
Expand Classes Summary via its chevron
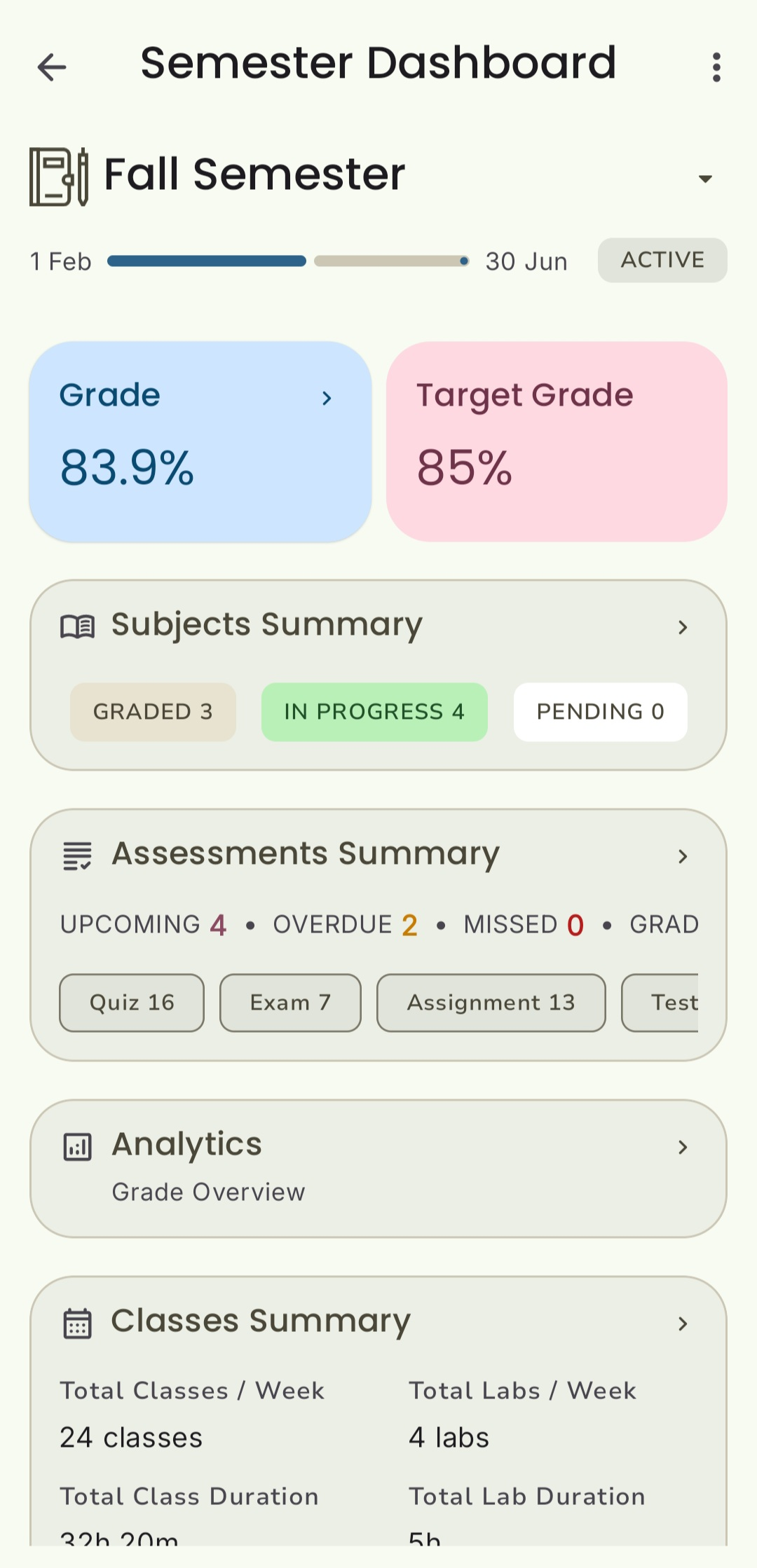[x=683, y=1323]
